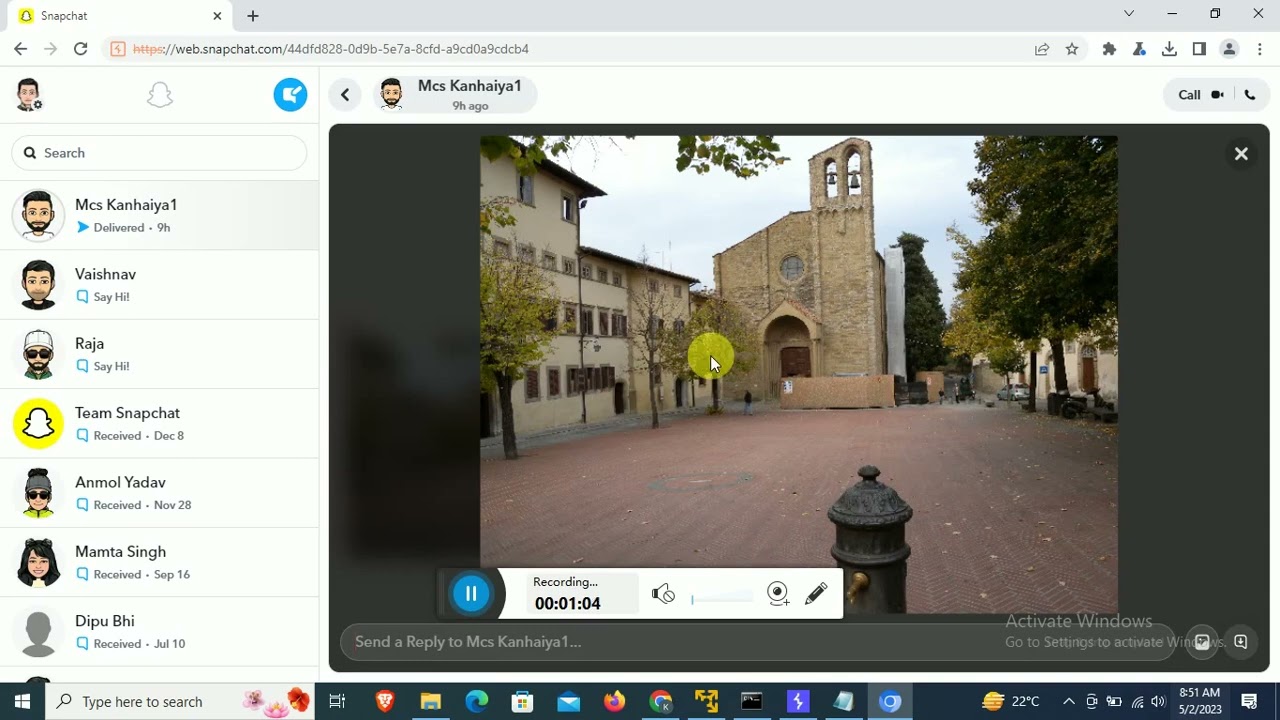
Task: Open my profile avatar with settings gear
Action: point(28,95)
